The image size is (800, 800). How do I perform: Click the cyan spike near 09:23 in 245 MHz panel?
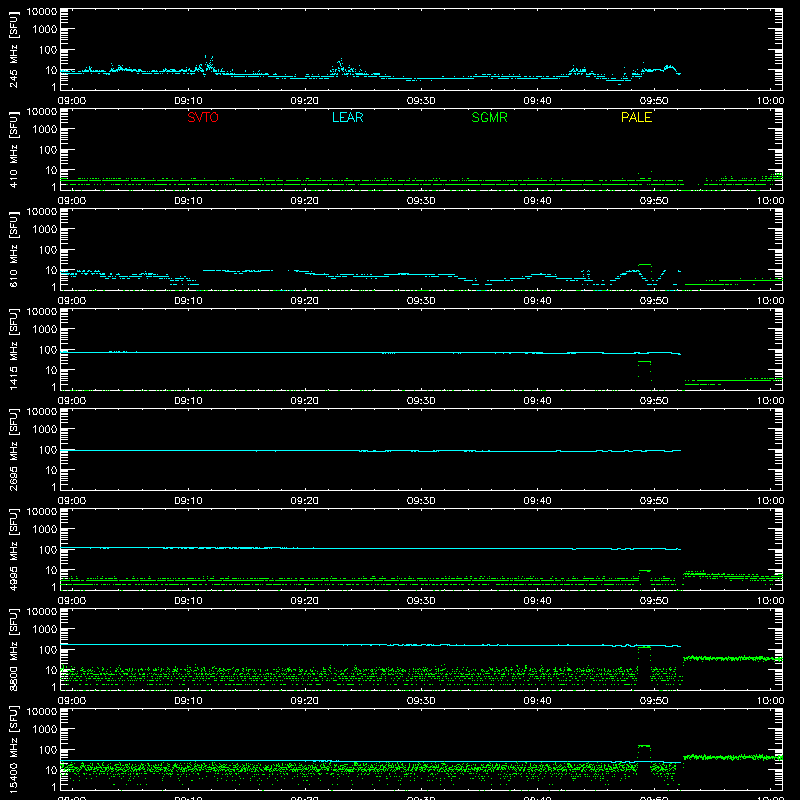click(341, 67)
